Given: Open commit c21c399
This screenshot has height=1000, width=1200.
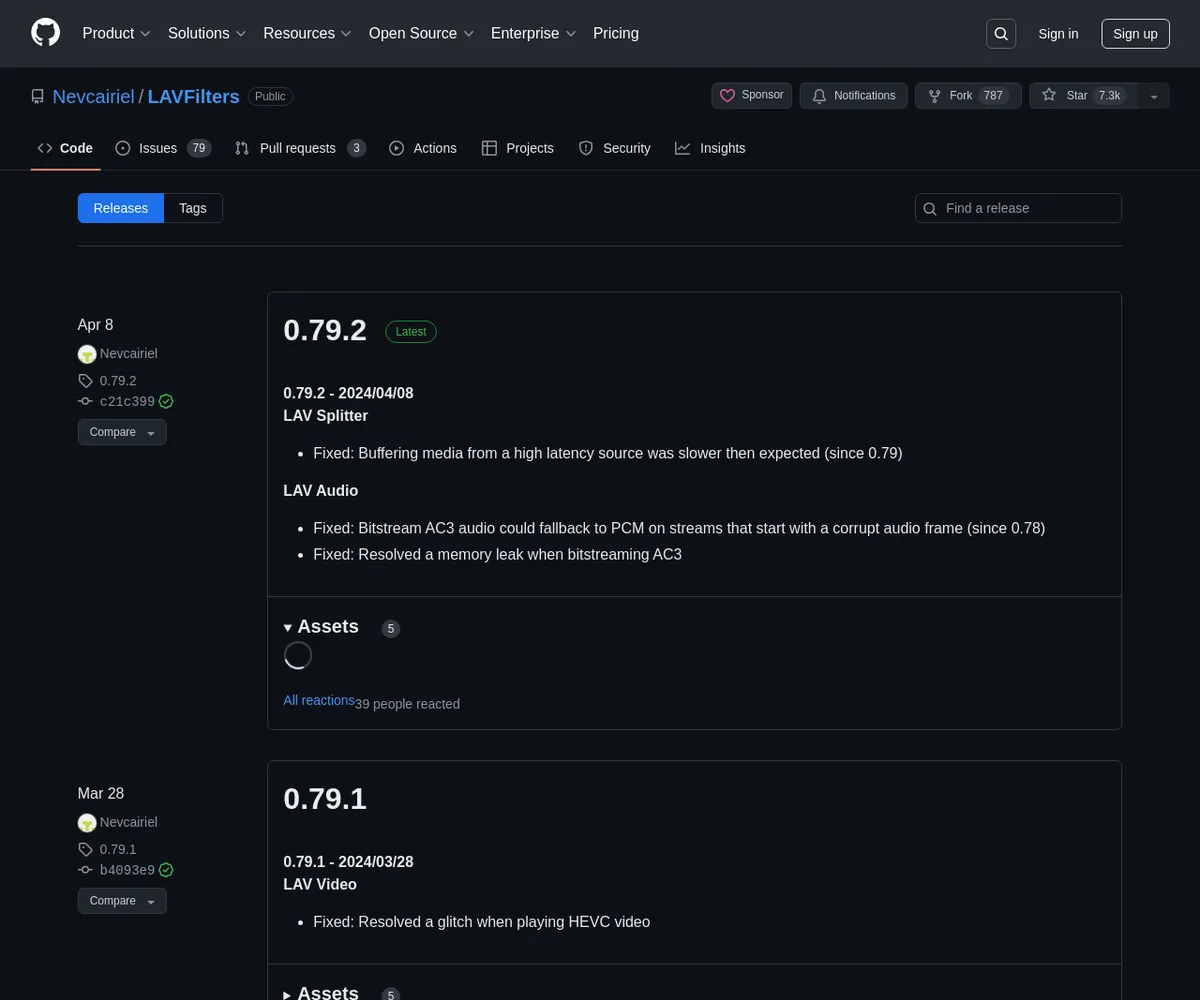Looking at the screenshot, I should (126, 402).
